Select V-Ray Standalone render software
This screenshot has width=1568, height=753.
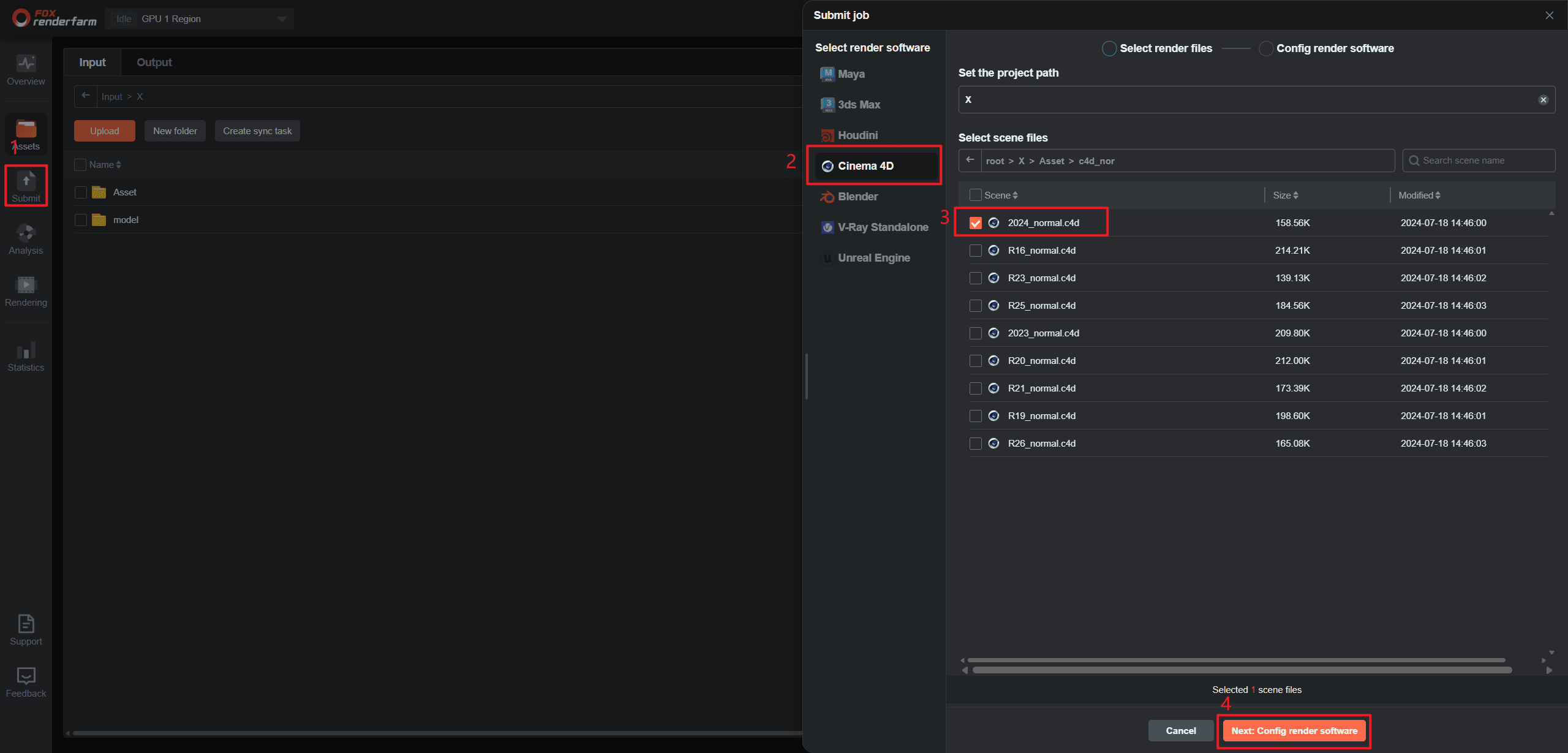point(876,227)
